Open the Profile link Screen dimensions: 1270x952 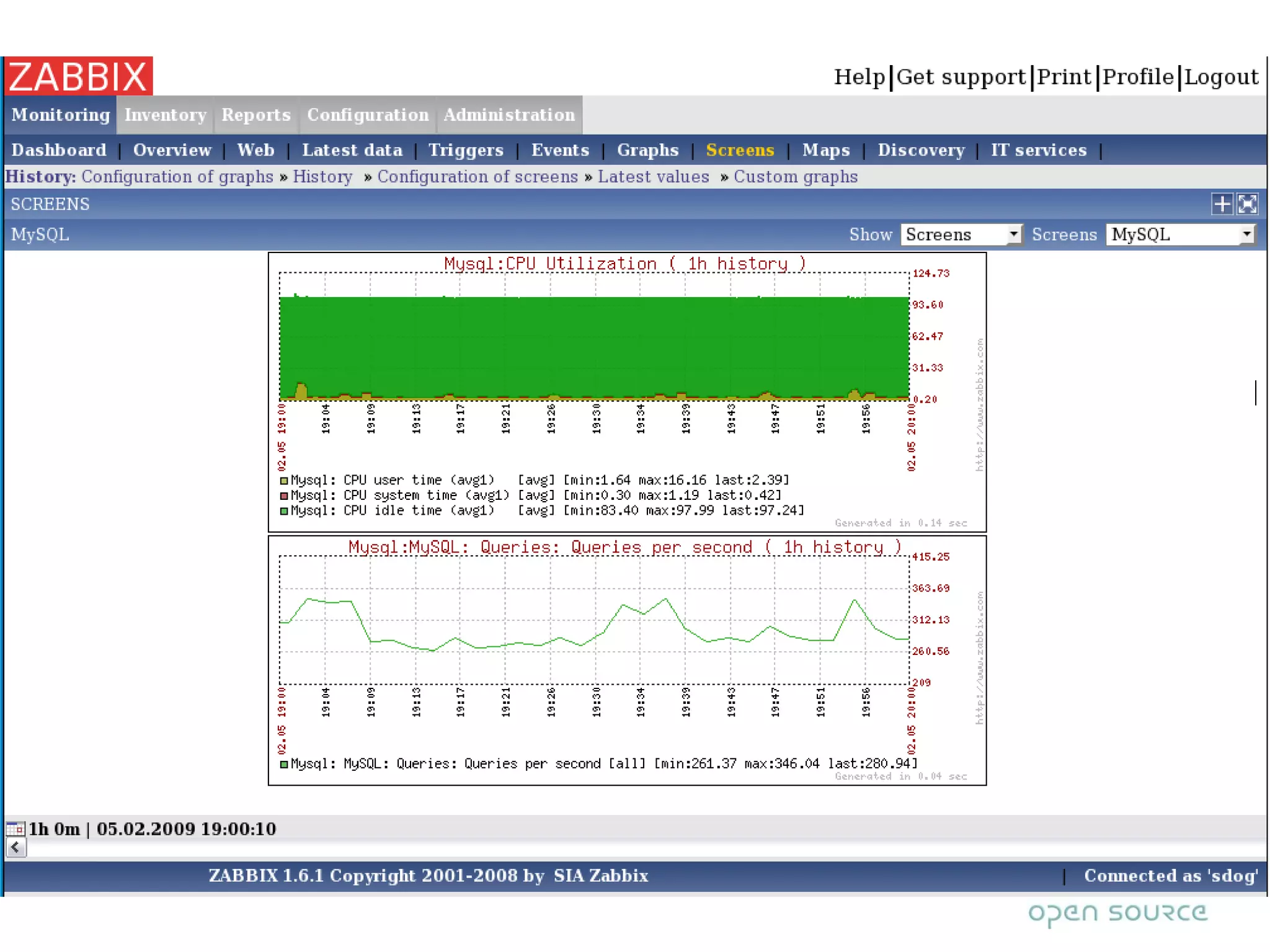click(1138, 77)
